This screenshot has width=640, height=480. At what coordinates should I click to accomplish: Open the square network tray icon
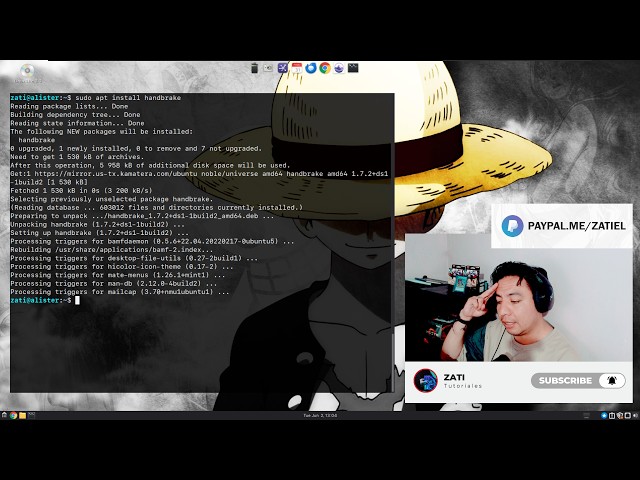627,416
